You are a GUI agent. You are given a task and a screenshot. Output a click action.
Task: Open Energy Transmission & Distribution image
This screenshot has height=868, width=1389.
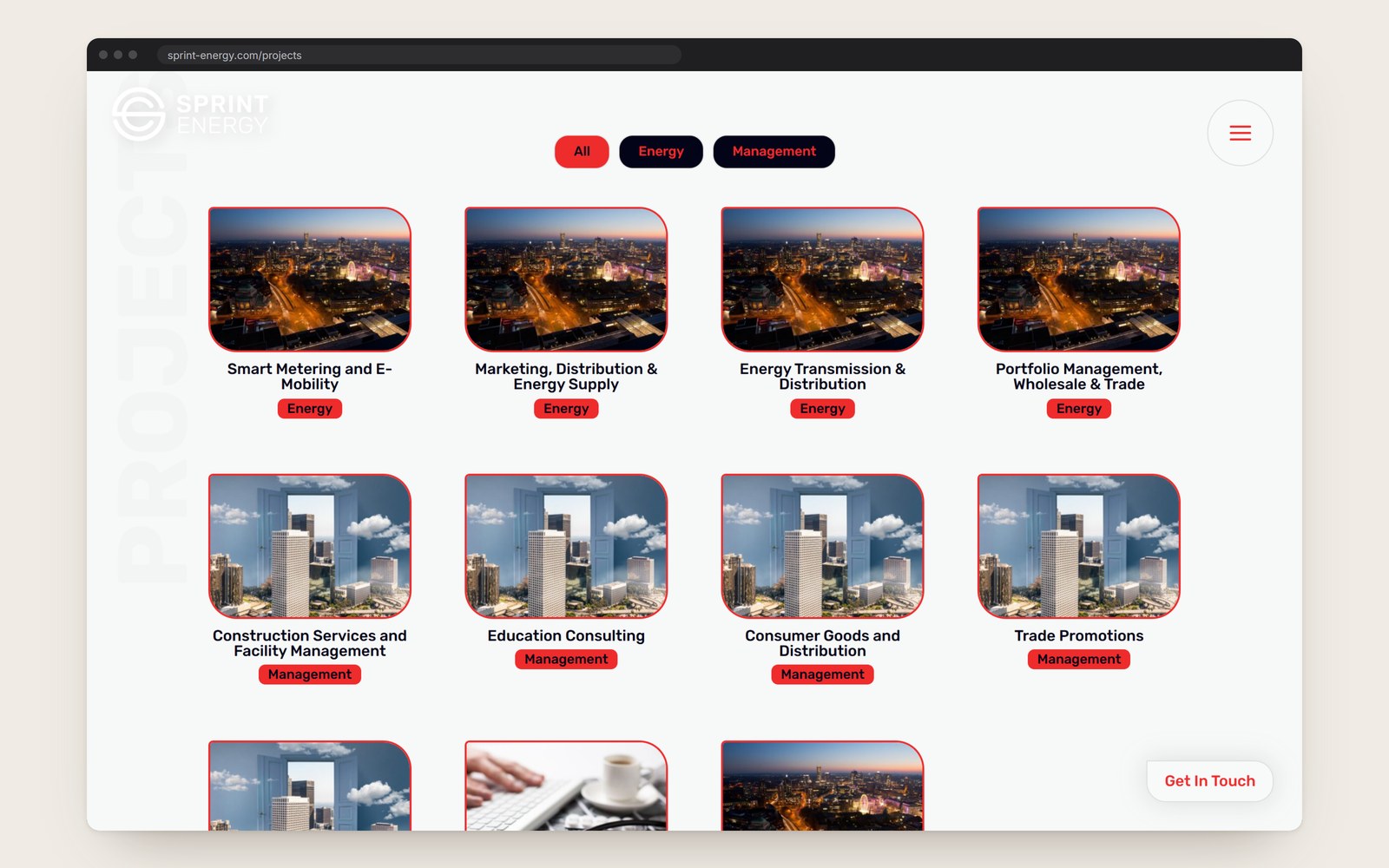coord(822,279)
